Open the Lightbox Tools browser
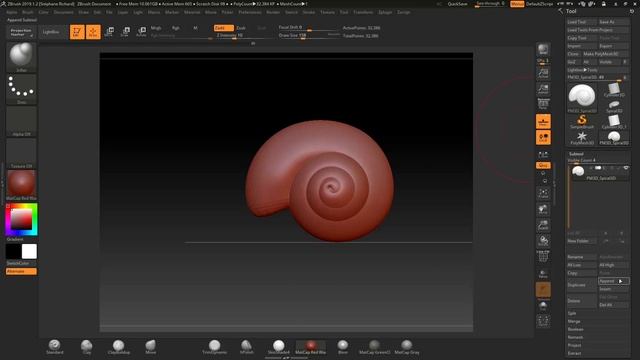Screen dimensions: 640x360 [597, 70]
